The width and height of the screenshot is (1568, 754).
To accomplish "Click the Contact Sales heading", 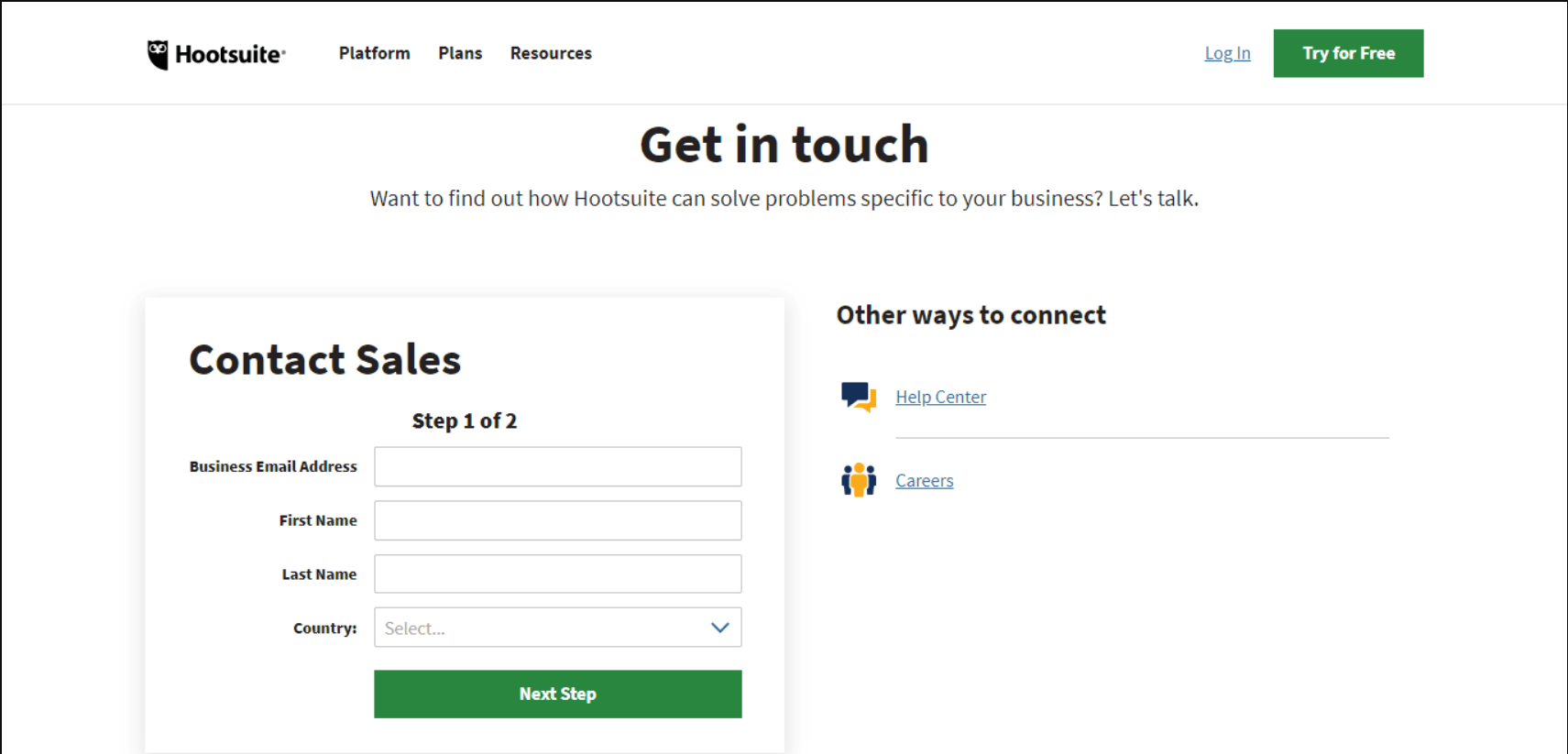I will coord(324,359).
